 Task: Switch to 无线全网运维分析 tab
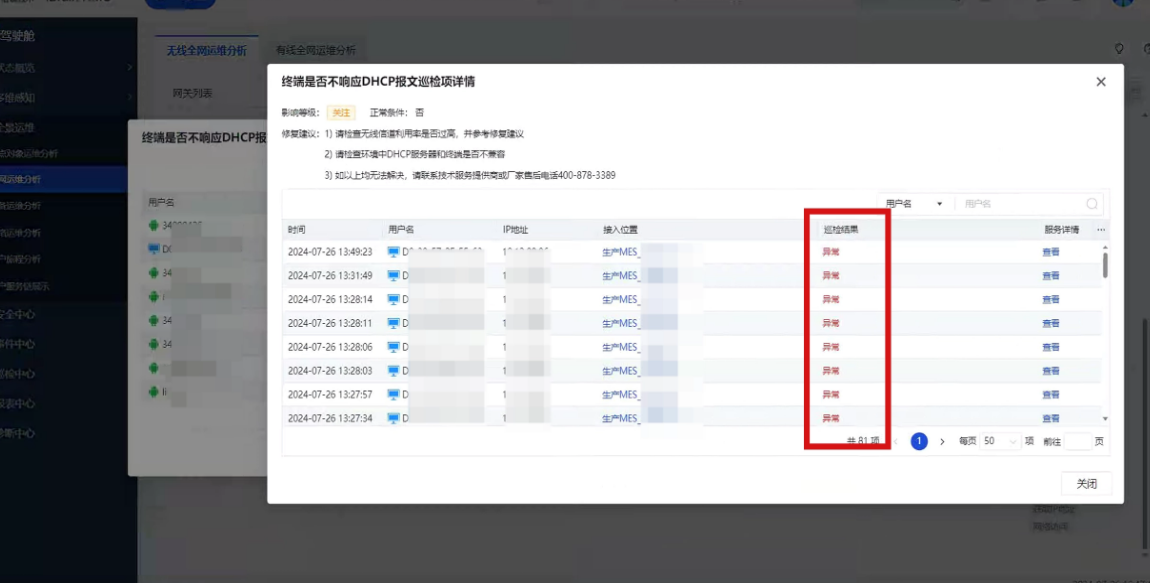coord(206,50)
